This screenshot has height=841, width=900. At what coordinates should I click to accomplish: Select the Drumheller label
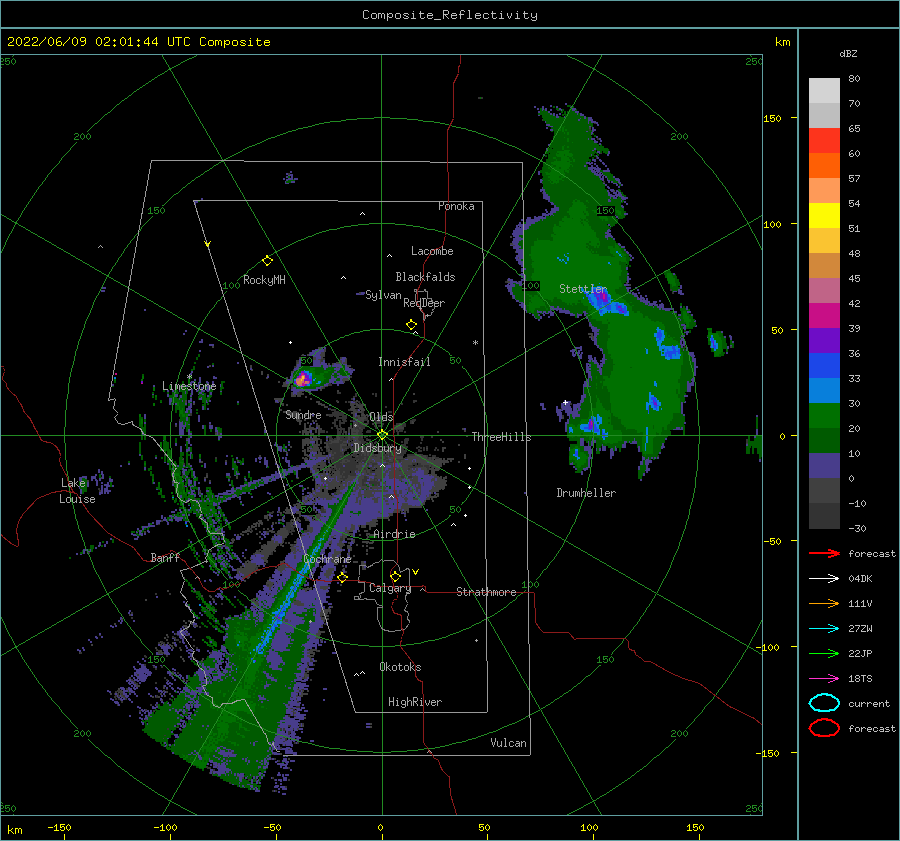[586, 493]
